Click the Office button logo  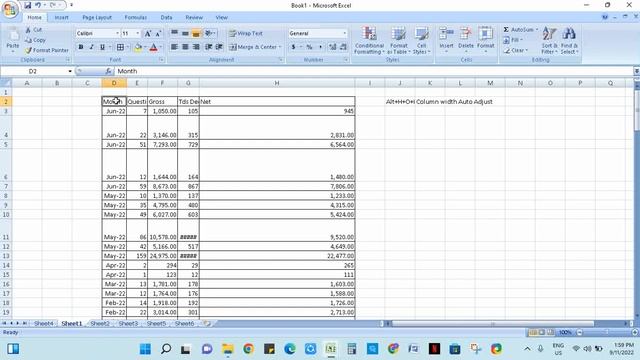coord(10,9)
